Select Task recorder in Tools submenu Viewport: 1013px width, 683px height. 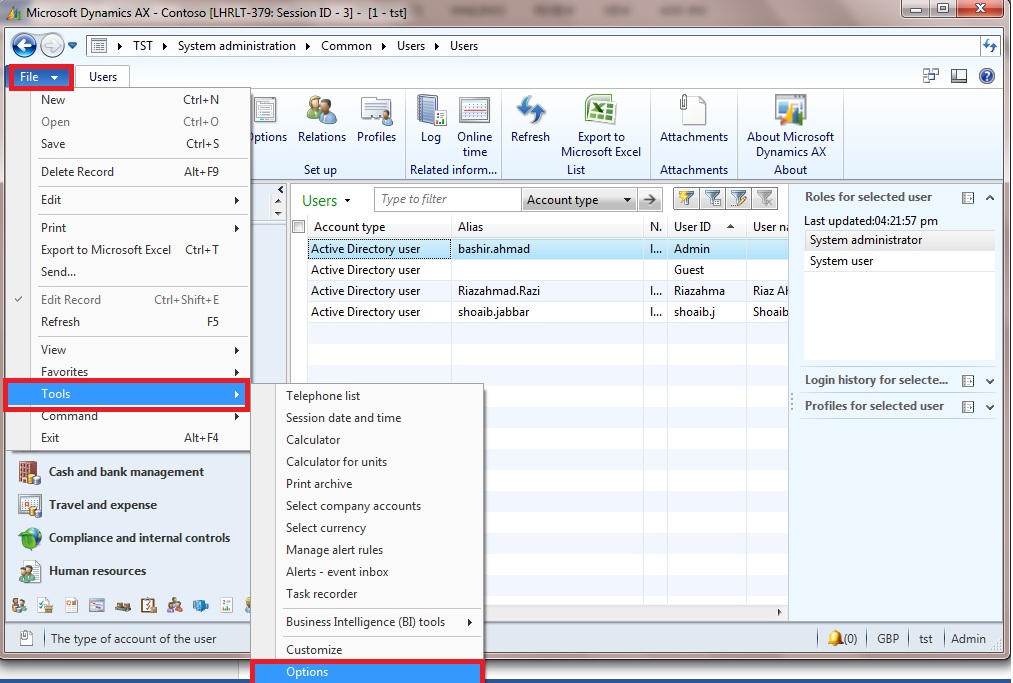322,593
